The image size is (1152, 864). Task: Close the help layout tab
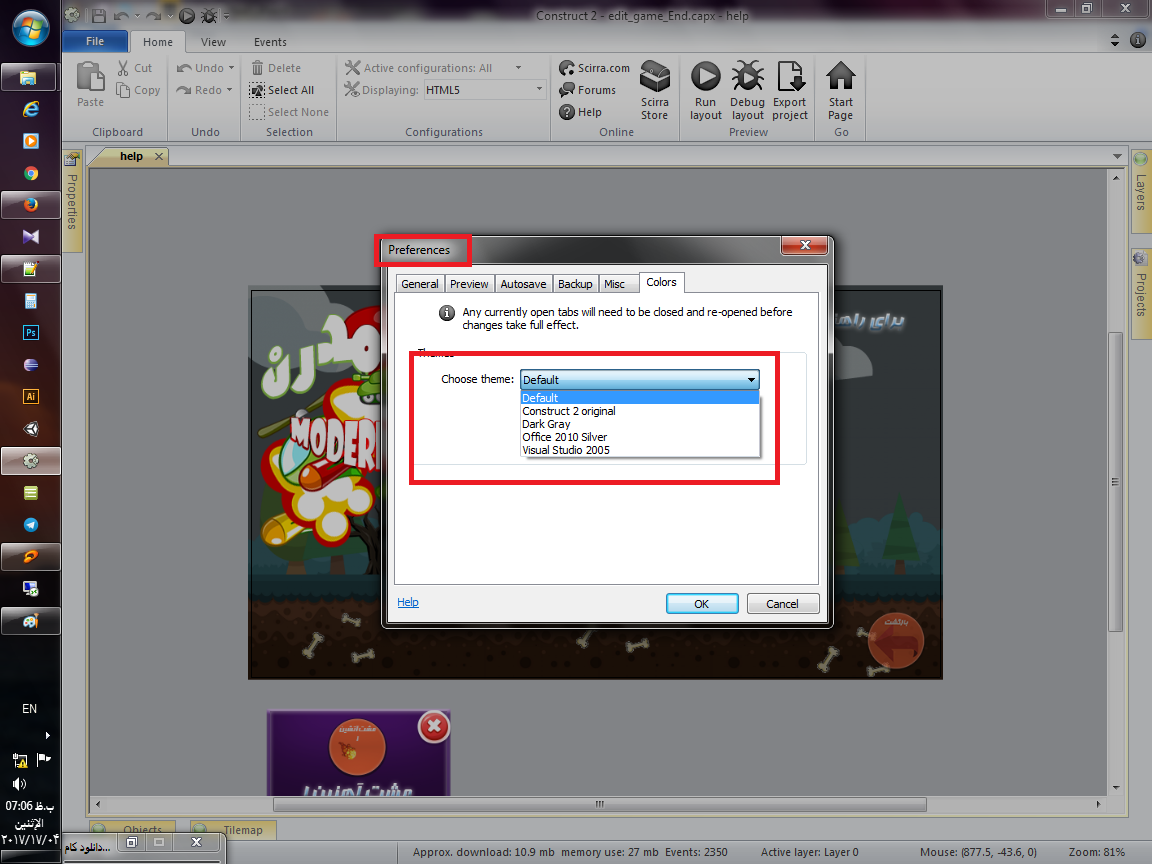[x=159, y=156]
